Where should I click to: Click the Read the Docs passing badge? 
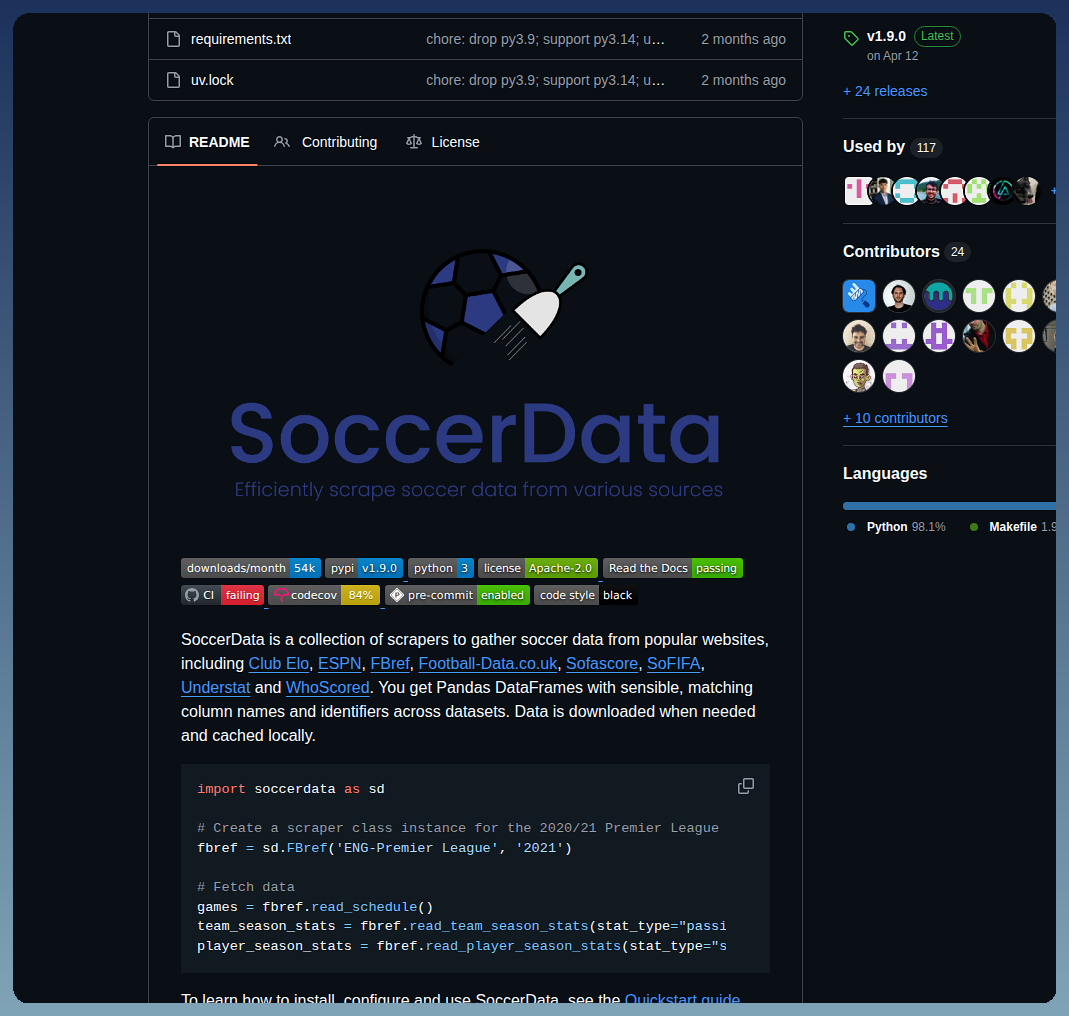click(673, 568)
